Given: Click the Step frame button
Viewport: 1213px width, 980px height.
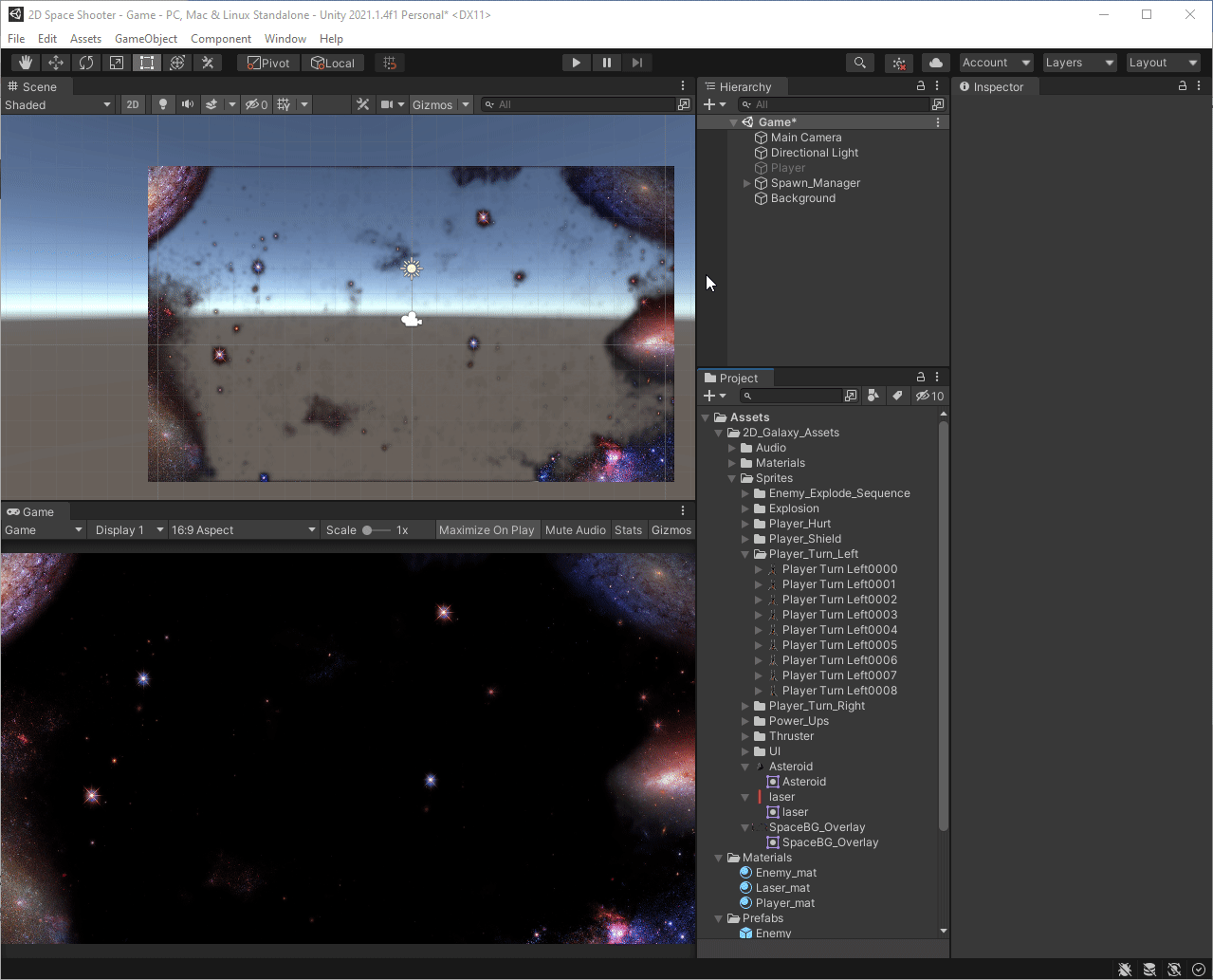Looking at the screenshot, I should [637, 63].
